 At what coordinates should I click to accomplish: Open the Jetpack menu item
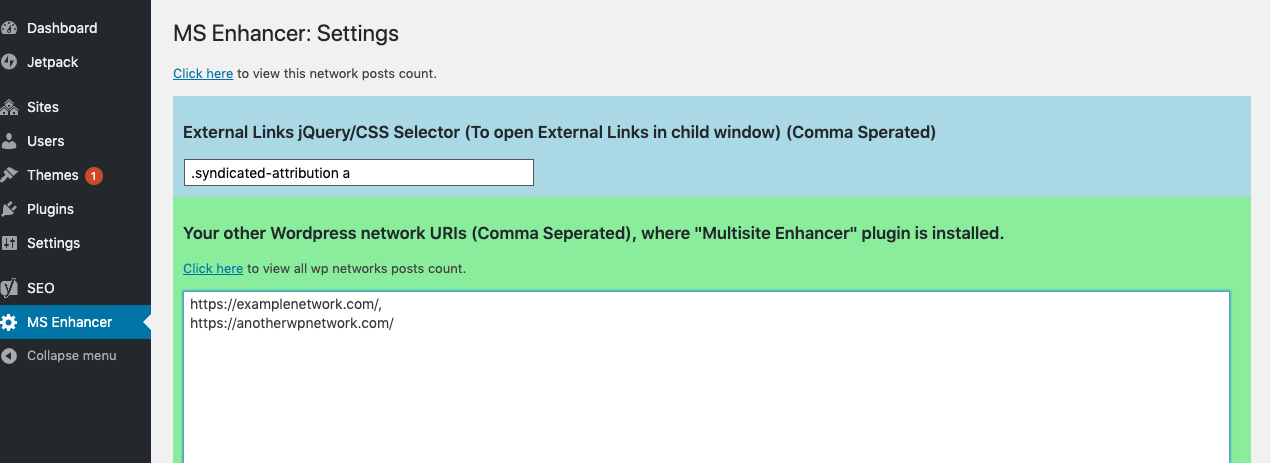[53, 62]
